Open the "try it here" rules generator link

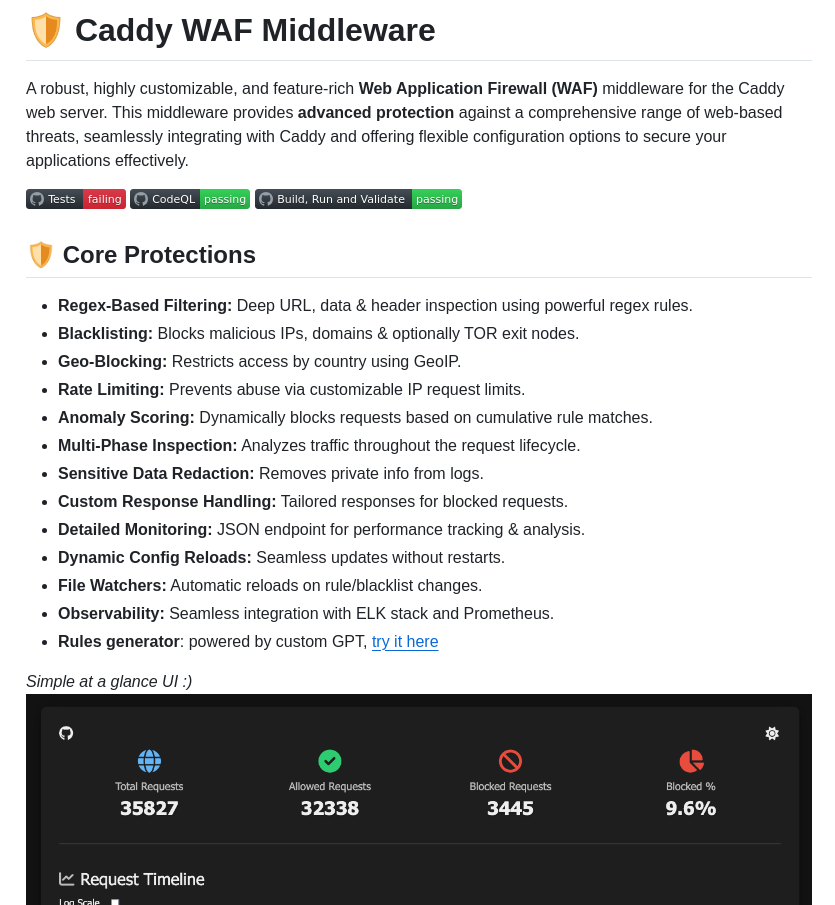[405, 642]
